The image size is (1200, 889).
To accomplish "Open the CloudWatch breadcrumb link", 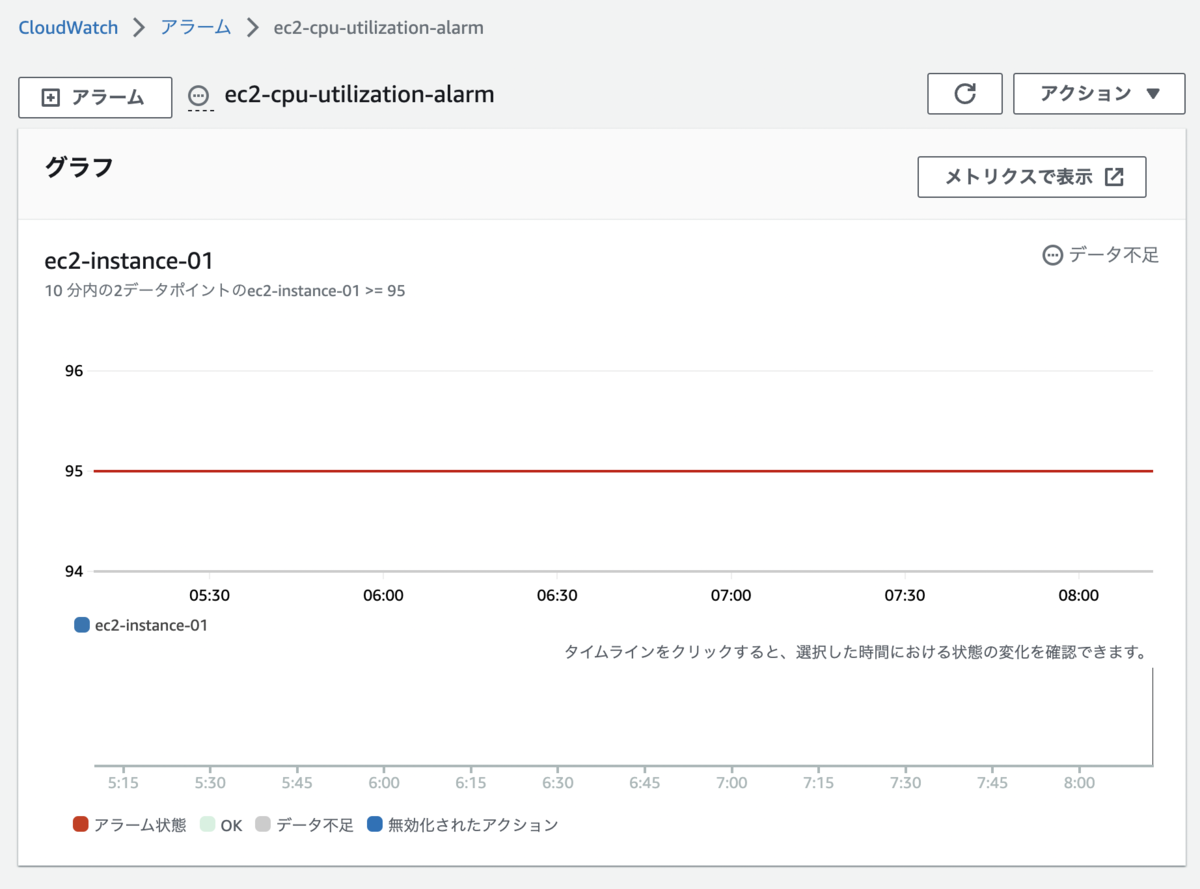I will [x=68, y=28].
